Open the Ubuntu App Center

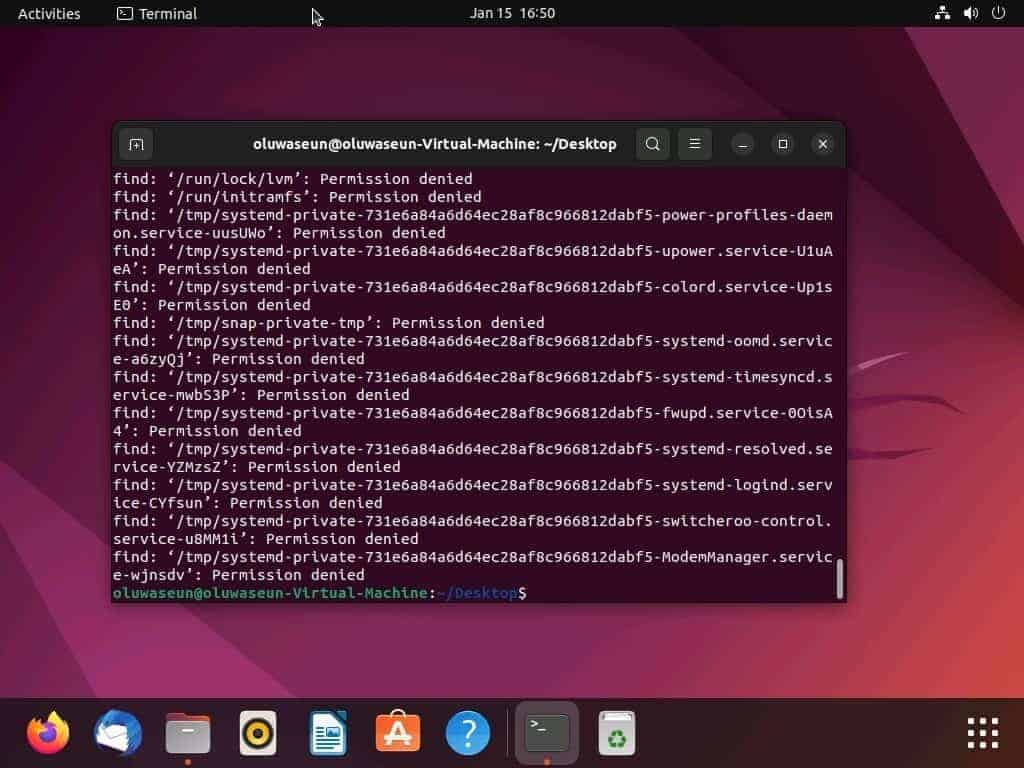(x=397, y=732)
